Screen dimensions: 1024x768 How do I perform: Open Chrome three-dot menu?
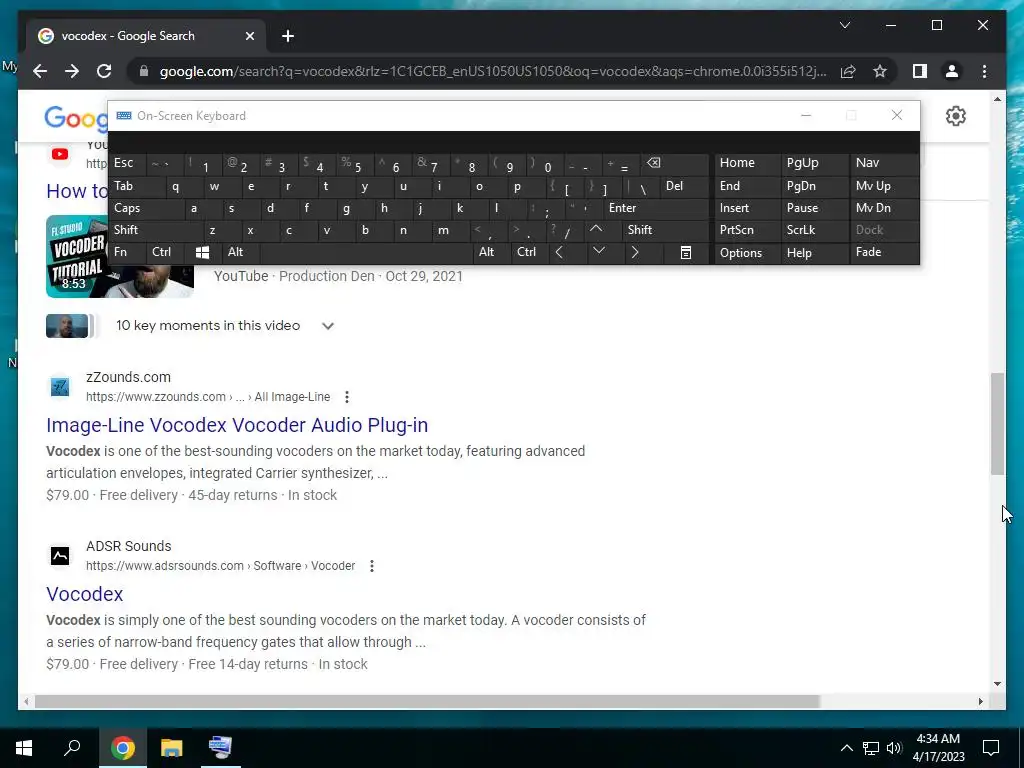pyautogui.click(x=984, y=71)
